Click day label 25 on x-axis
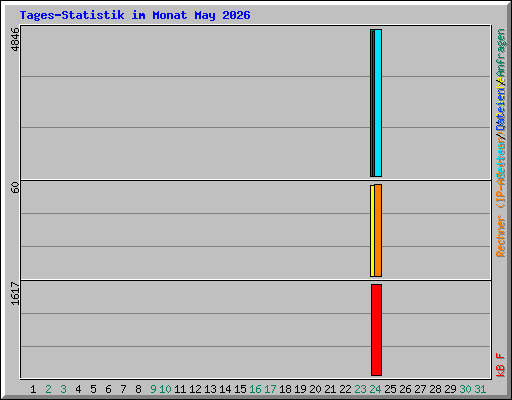The width and height of the screenshot is (512, 400). tap(390, 389)
